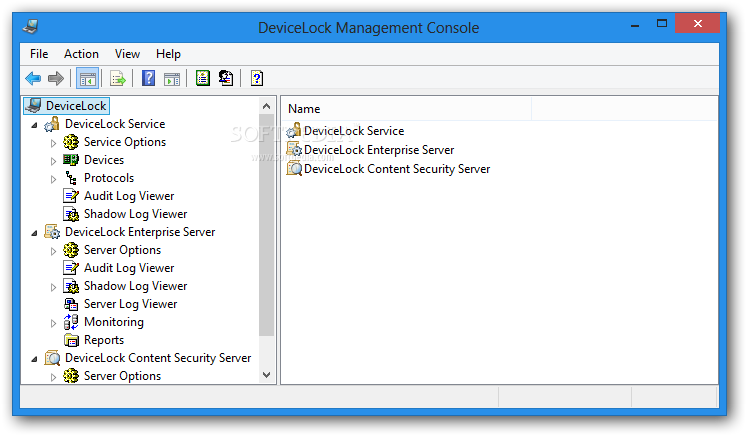Sort by the Name column header
This screenshot has width=747, height=436.
click(406, 109)
